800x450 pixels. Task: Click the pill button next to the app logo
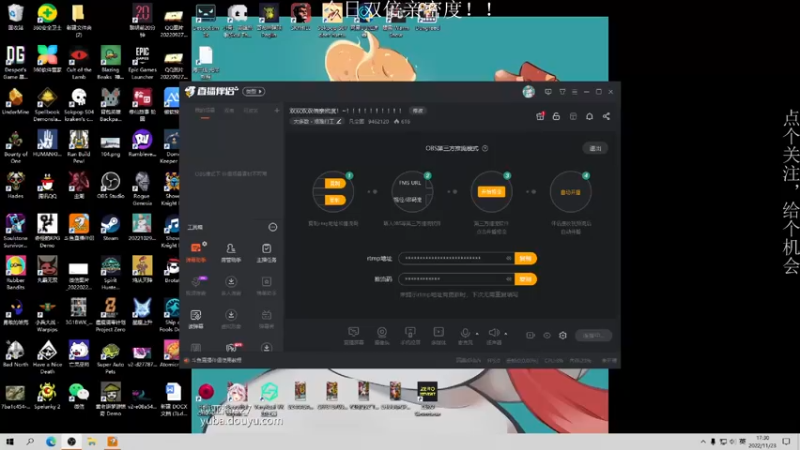(x=254, y=91)
